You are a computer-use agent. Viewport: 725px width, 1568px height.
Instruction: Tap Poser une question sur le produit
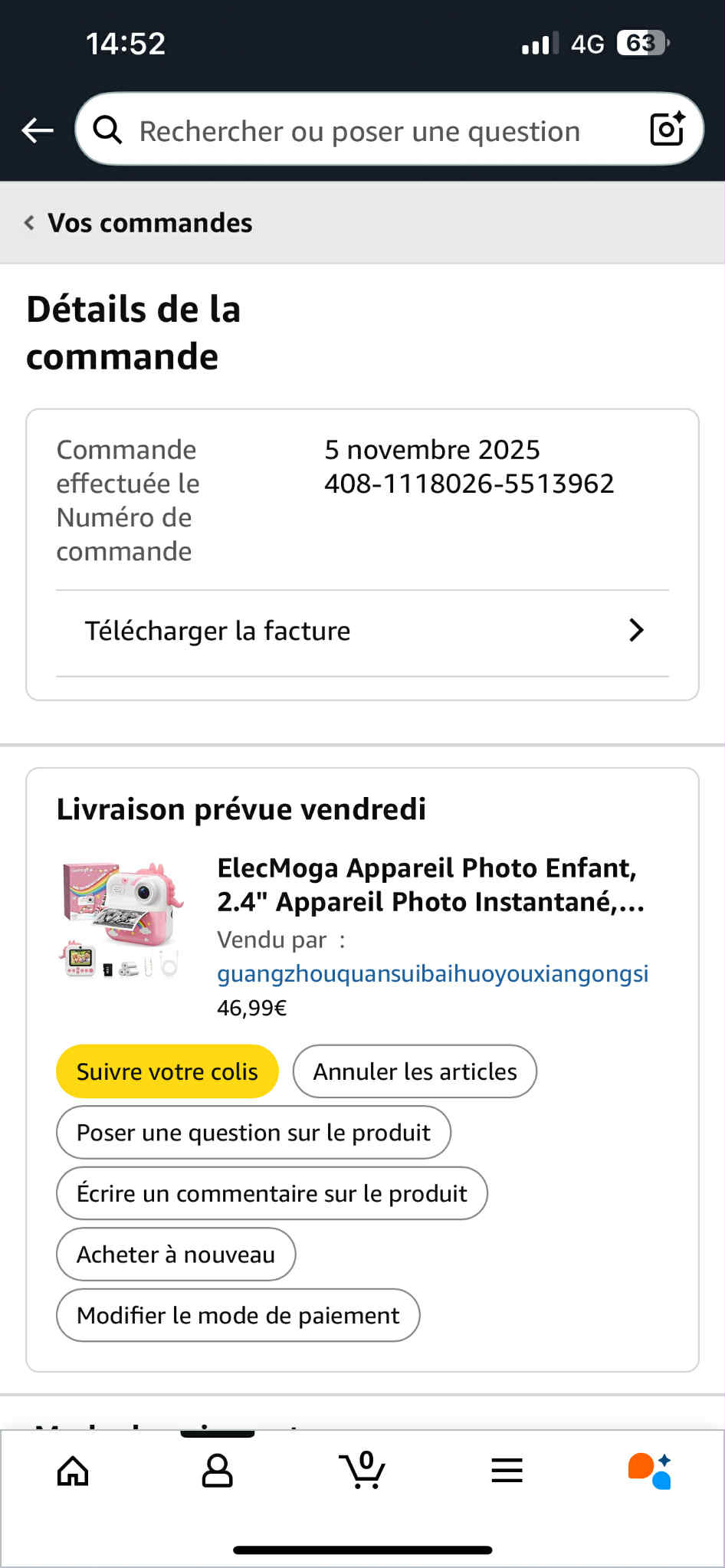pyautogui.click(x=253, y=1133)
